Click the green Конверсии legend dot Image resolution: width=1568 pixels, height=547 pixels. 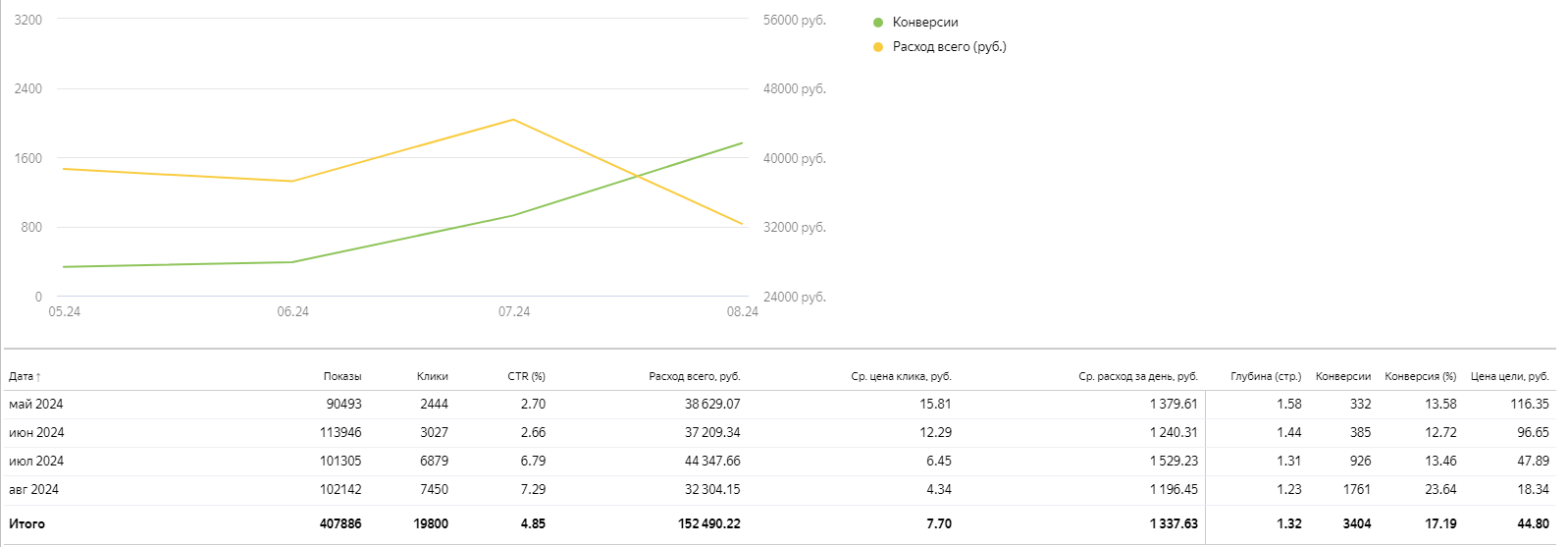tap(878, 22)
